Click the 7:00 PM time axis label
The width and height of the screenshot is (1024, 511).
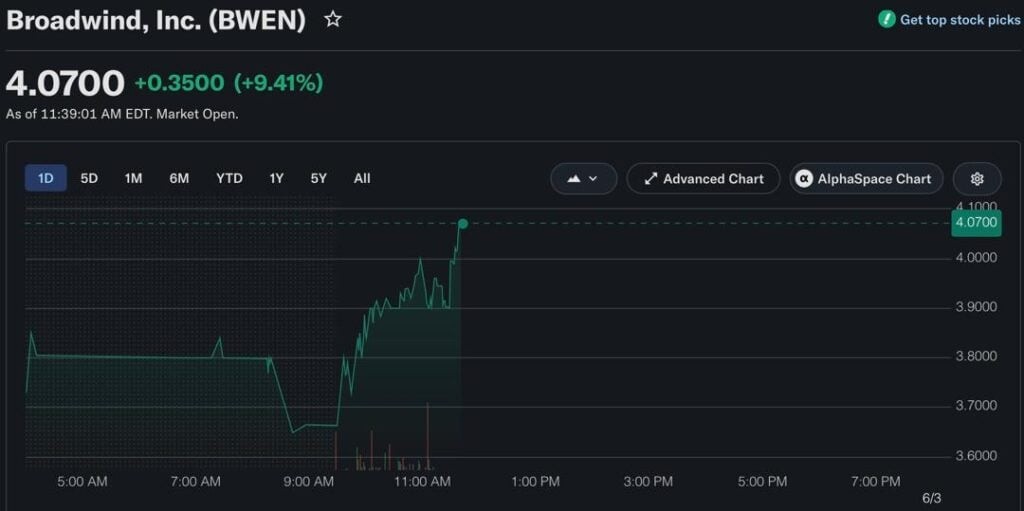[x=876, y=482]
